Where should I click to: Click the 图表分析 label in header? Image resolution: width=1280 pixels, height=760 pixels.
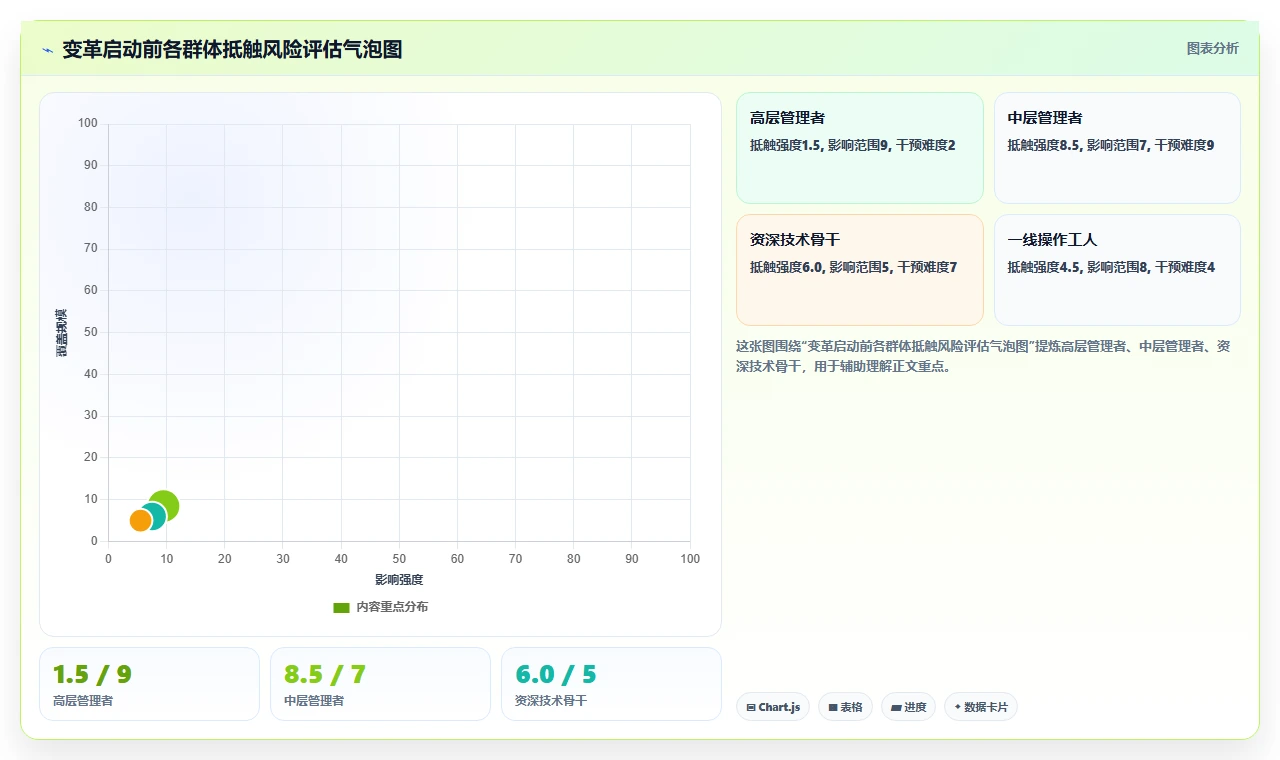(x=1212, y=49)
